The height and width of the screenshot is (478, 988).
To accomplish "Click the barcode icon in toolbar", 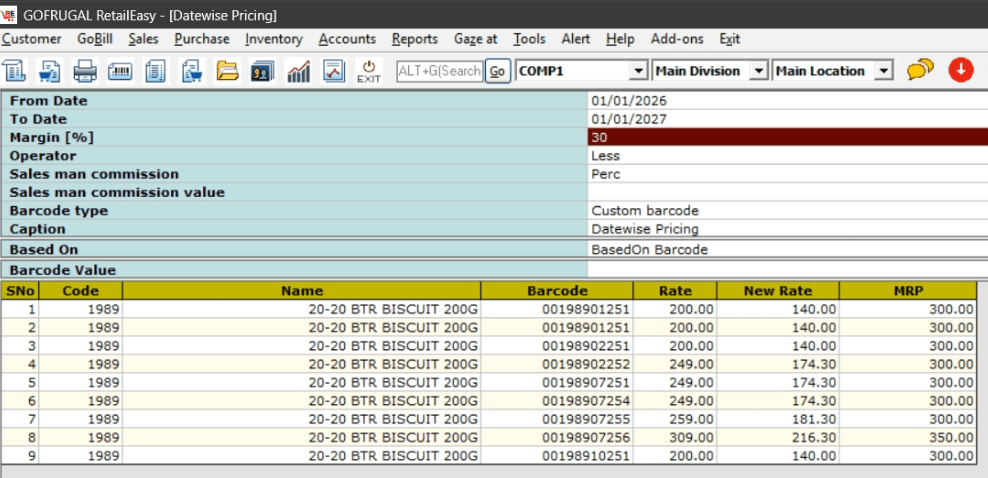I will [x=120, y=71].
